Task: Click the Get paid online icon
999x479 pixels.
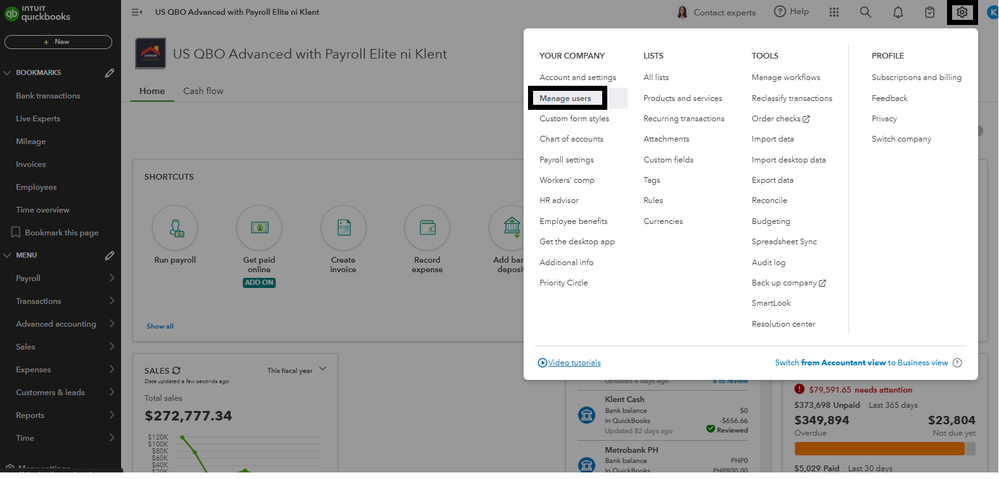Action: (259, 227)
